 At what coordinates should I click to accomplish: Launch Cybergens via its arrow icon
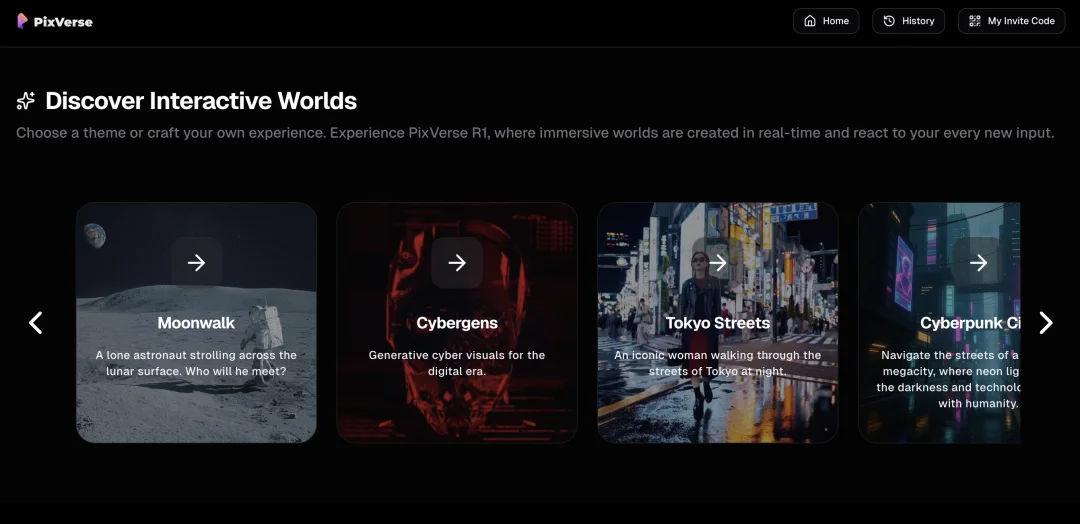point(457,263)
